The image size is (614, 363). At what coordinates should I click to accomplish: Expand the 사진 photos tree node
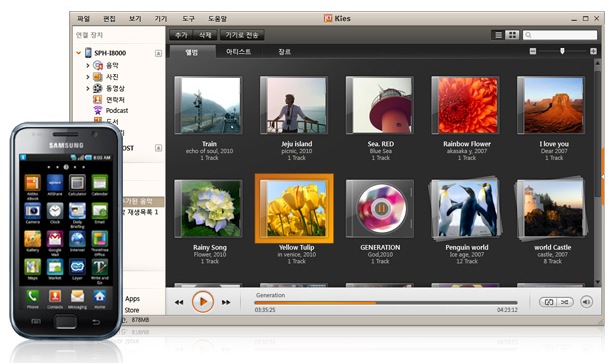tap(88, 77)
